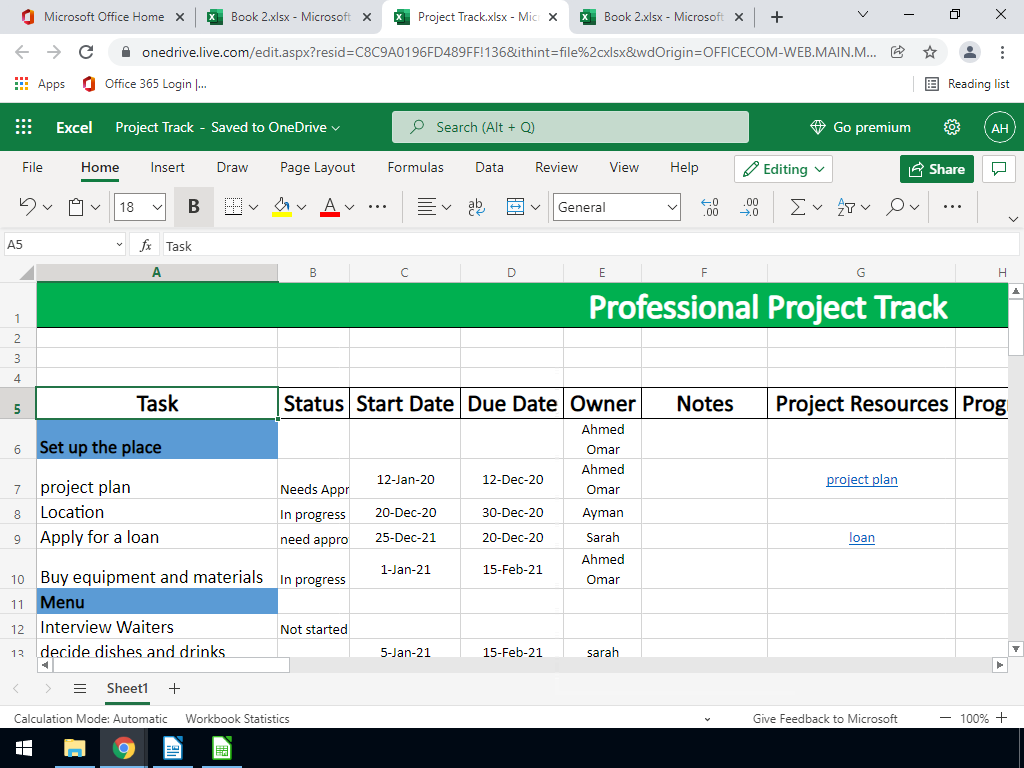Expand the Paste options dropdown arrow
This screenshot has height=768, width=1024.
pos(95,208)
